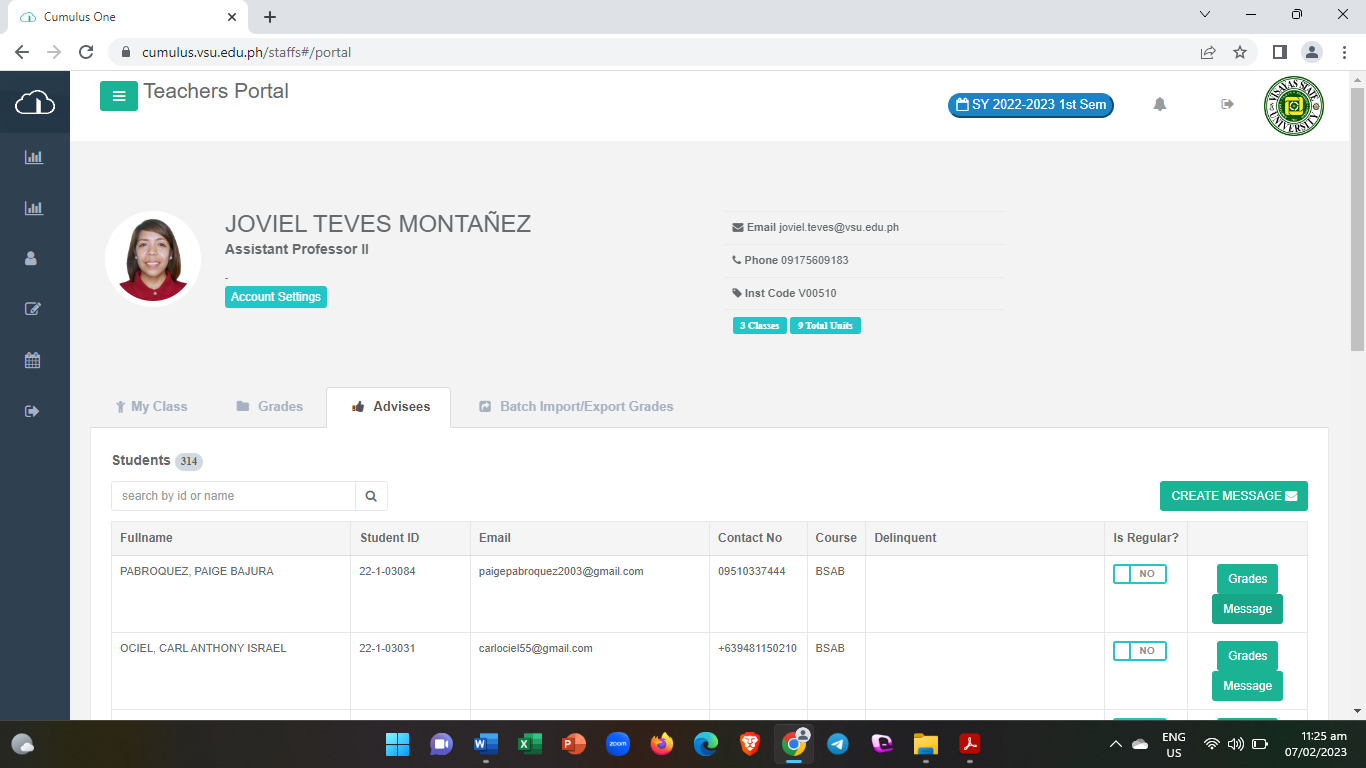
Task: Click the green hamburger menu button
Action: [x=119, y=96]
